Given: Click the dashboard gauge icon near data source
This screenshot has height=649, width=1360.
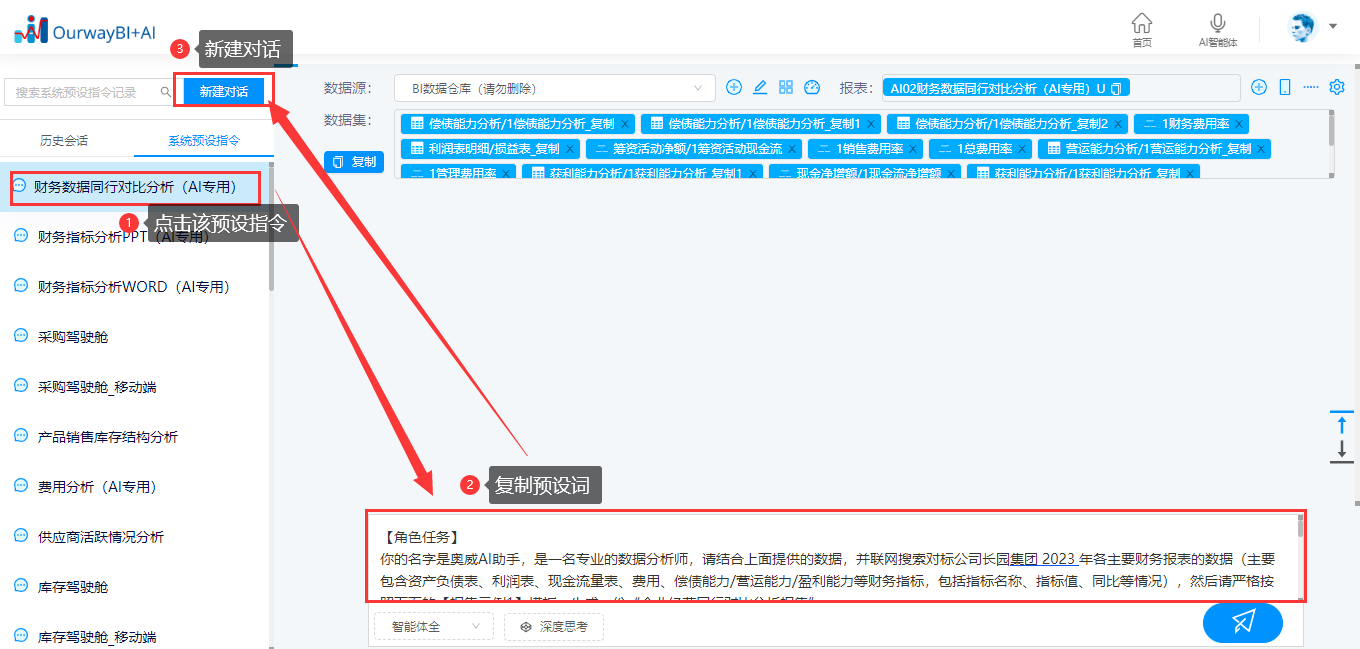Looking at the screenshot, I should click(x=812, y=87).
